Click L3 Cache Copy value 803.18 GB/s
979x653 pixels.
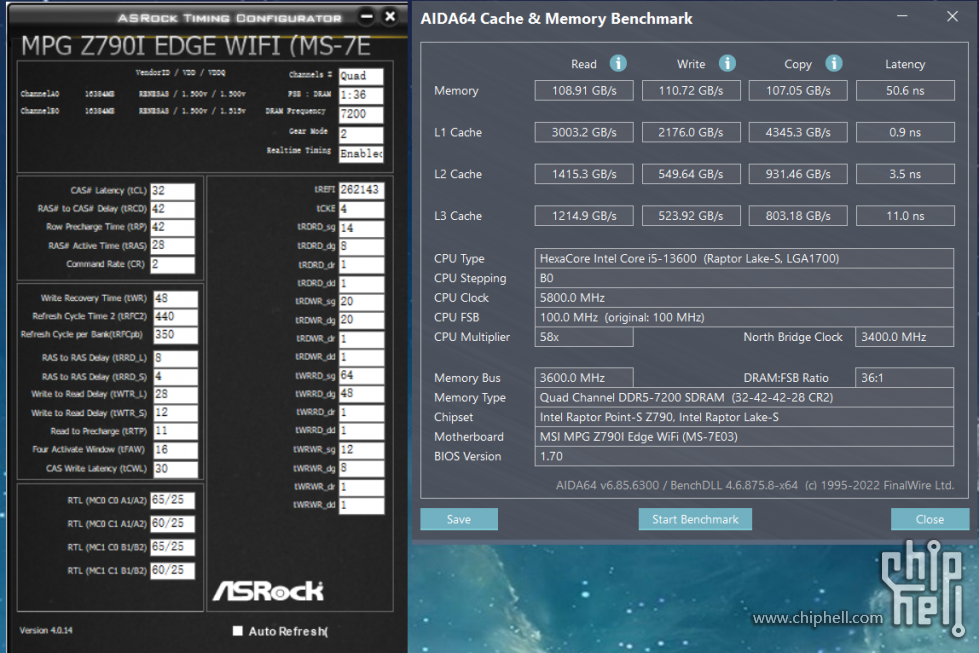[798, 216]
